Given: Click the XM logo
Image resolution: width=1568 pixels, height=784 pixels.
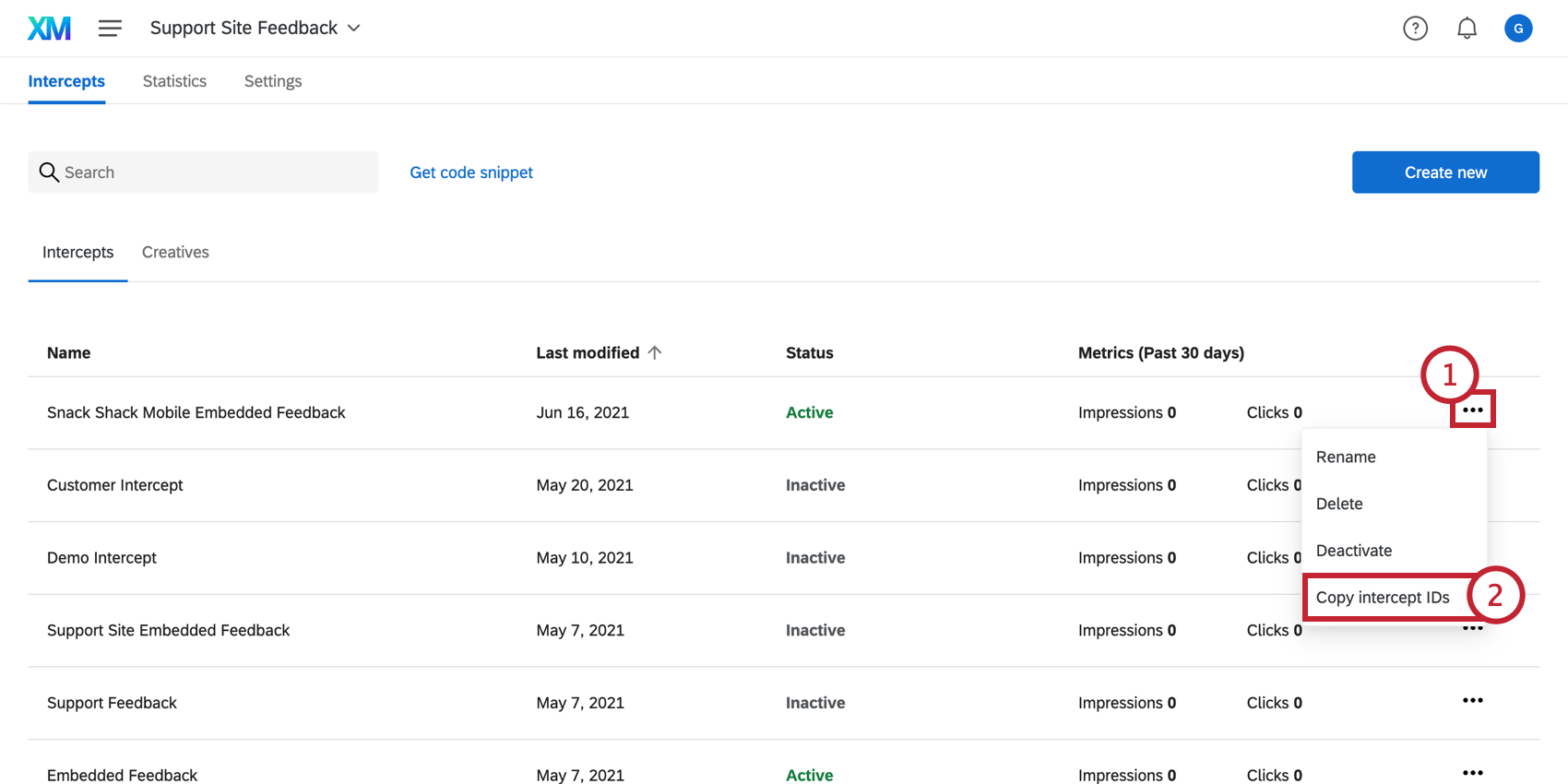Looking at the screenshot, I should coord(49,29).
